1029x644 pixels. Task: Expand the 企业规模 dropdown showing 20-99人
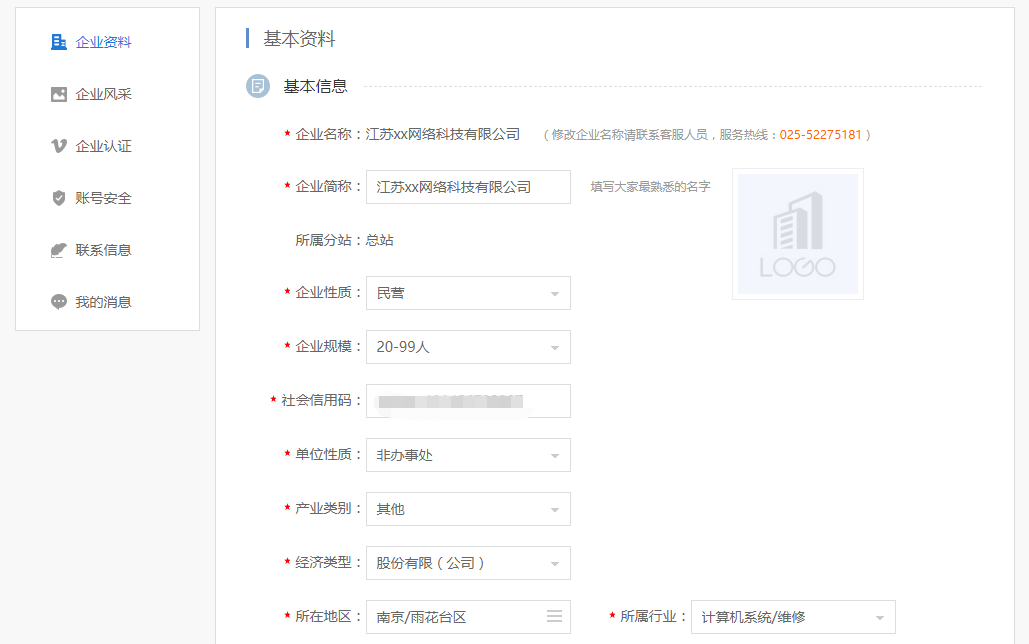468,347
